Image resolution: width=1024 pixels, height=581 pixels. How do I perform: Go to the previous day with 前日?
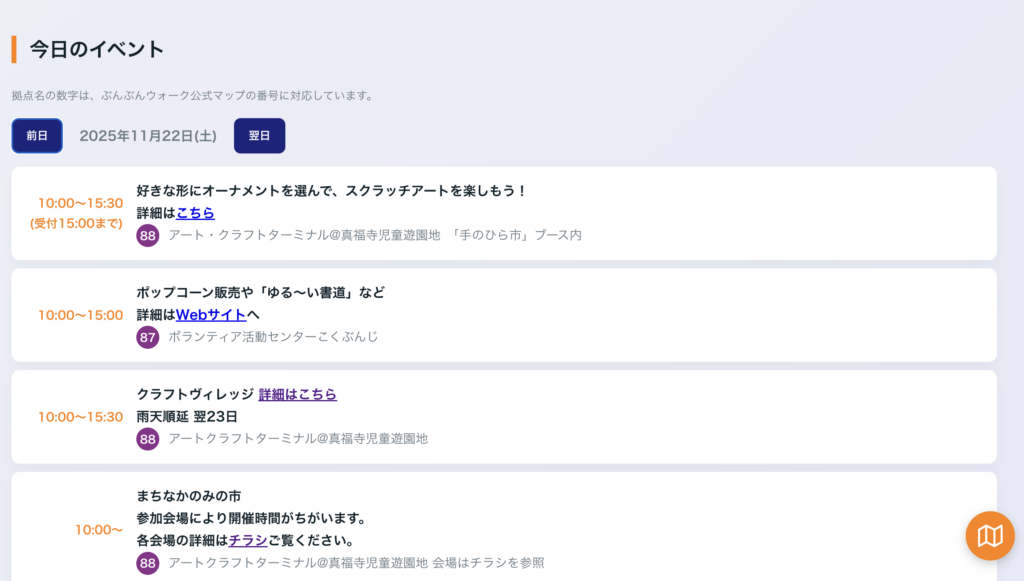pos(37,136)
